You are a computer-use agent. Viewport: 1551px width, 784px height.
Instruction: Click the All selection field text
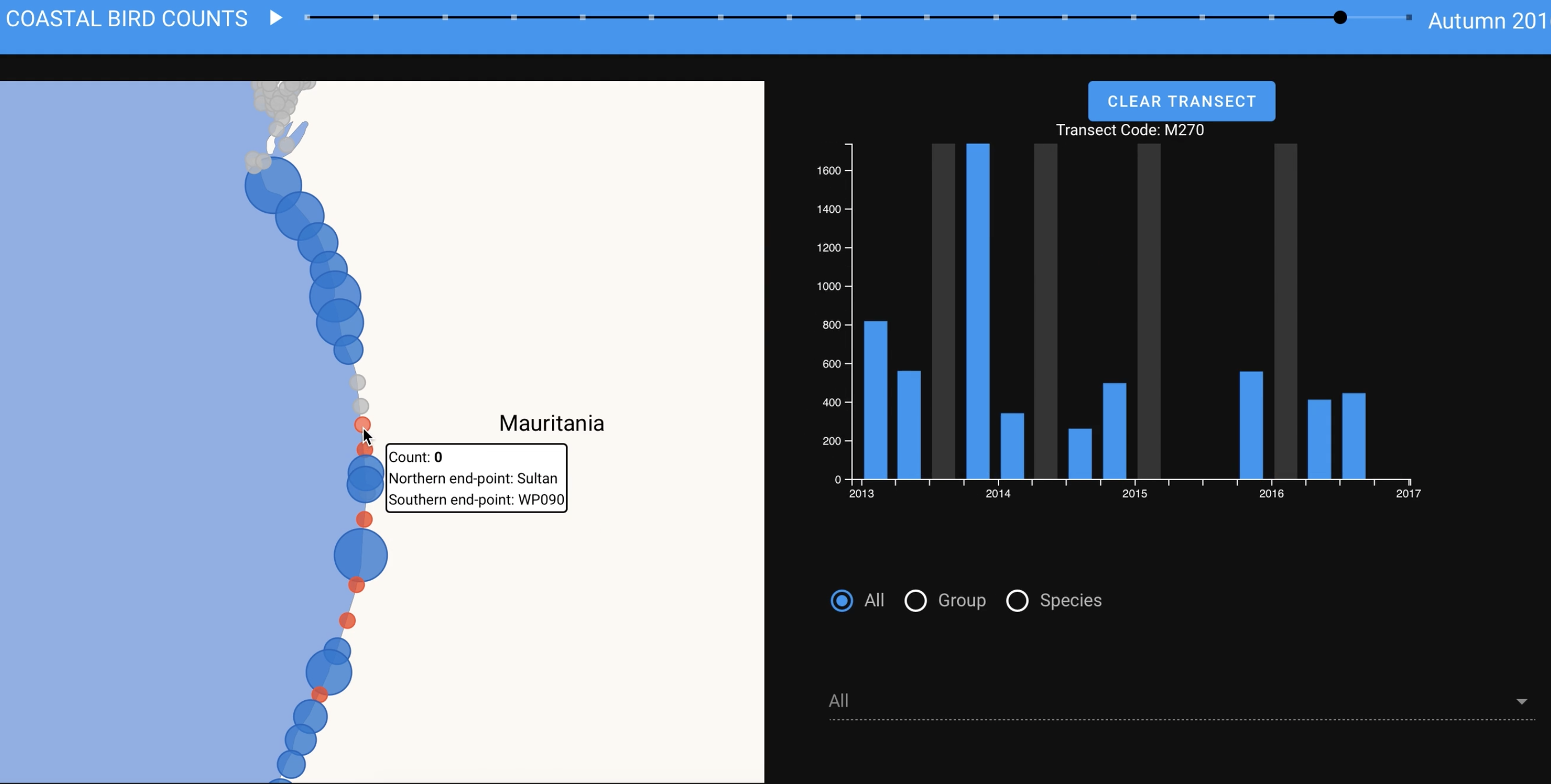pos(838,700)
